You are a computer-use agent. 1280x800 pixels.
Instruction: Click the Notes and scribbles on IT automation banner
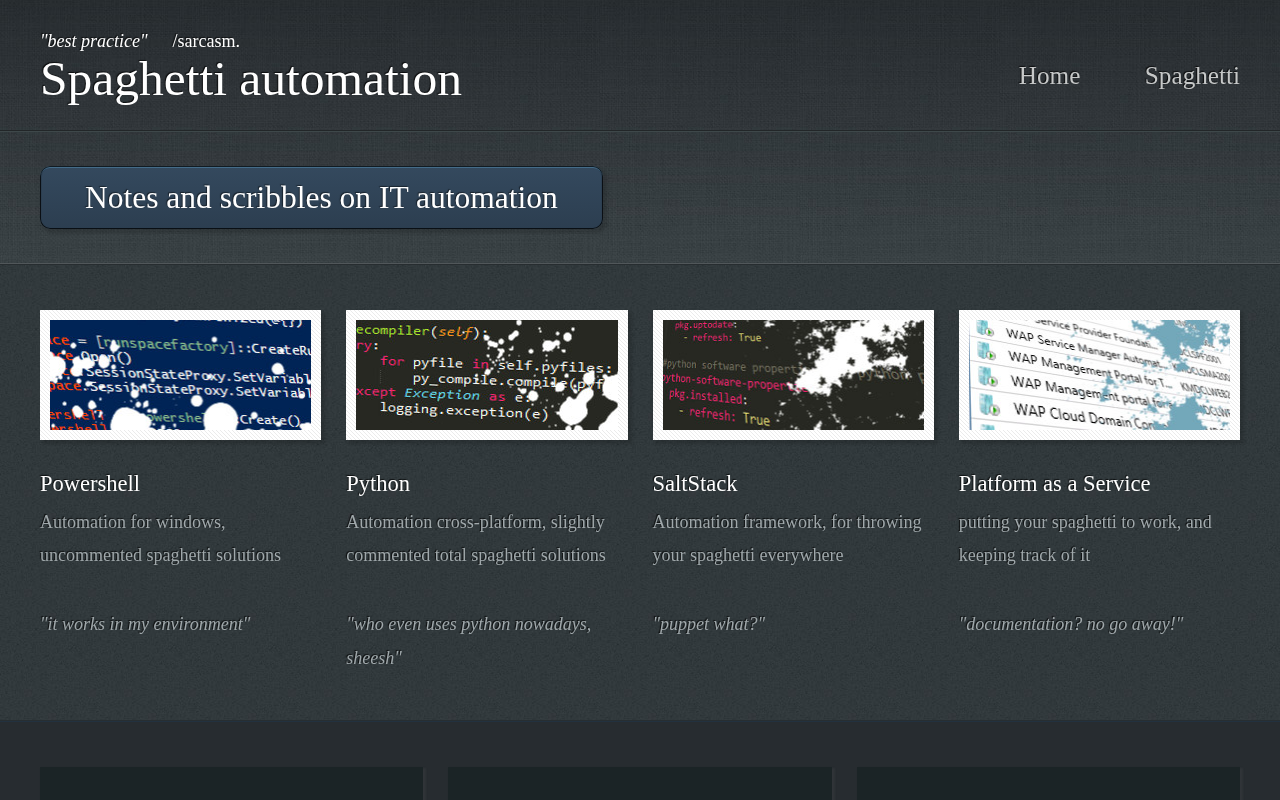click(321, 198)
